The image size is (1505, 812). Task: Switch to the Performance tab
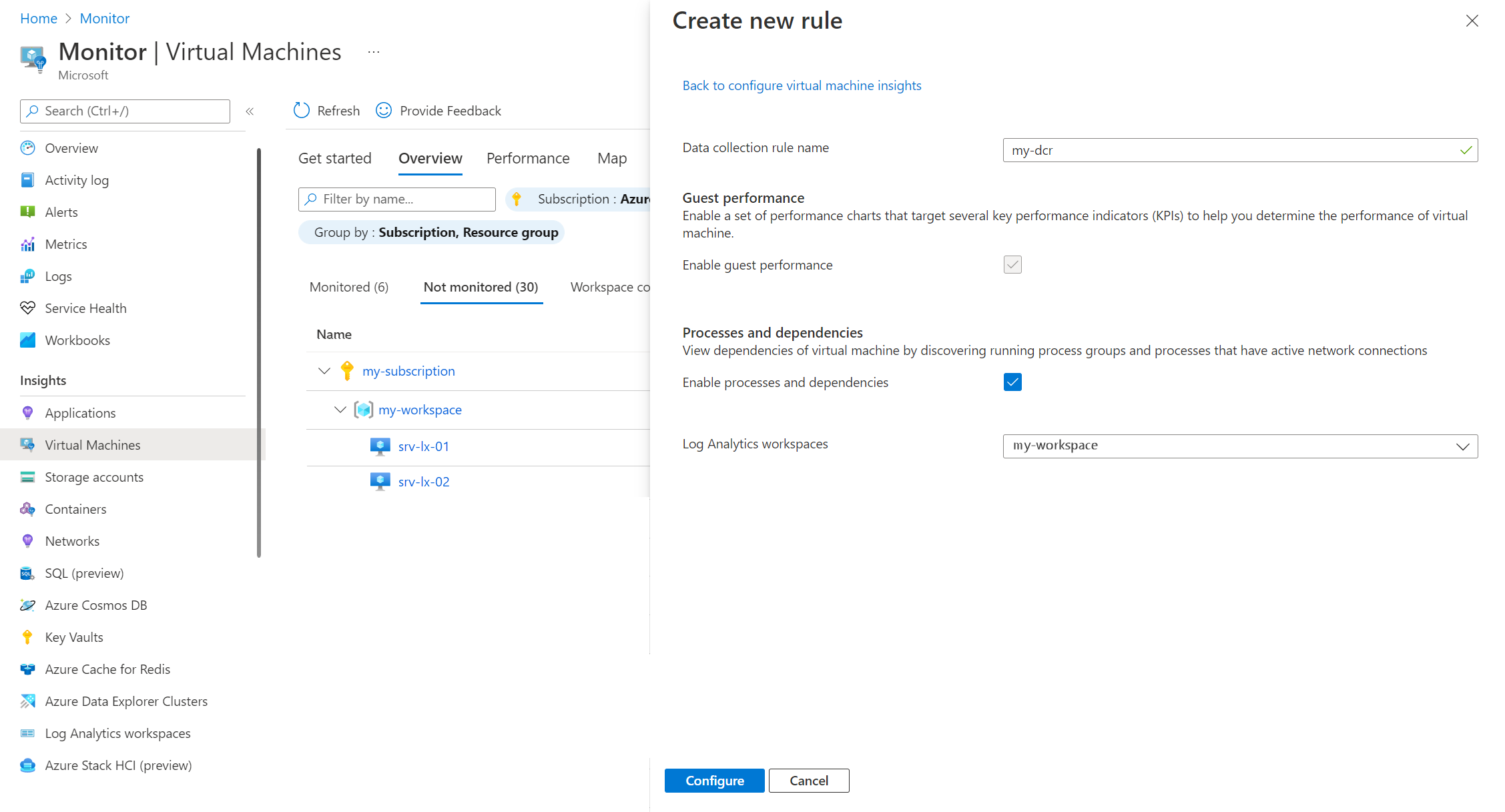click(x=527, y=158)
